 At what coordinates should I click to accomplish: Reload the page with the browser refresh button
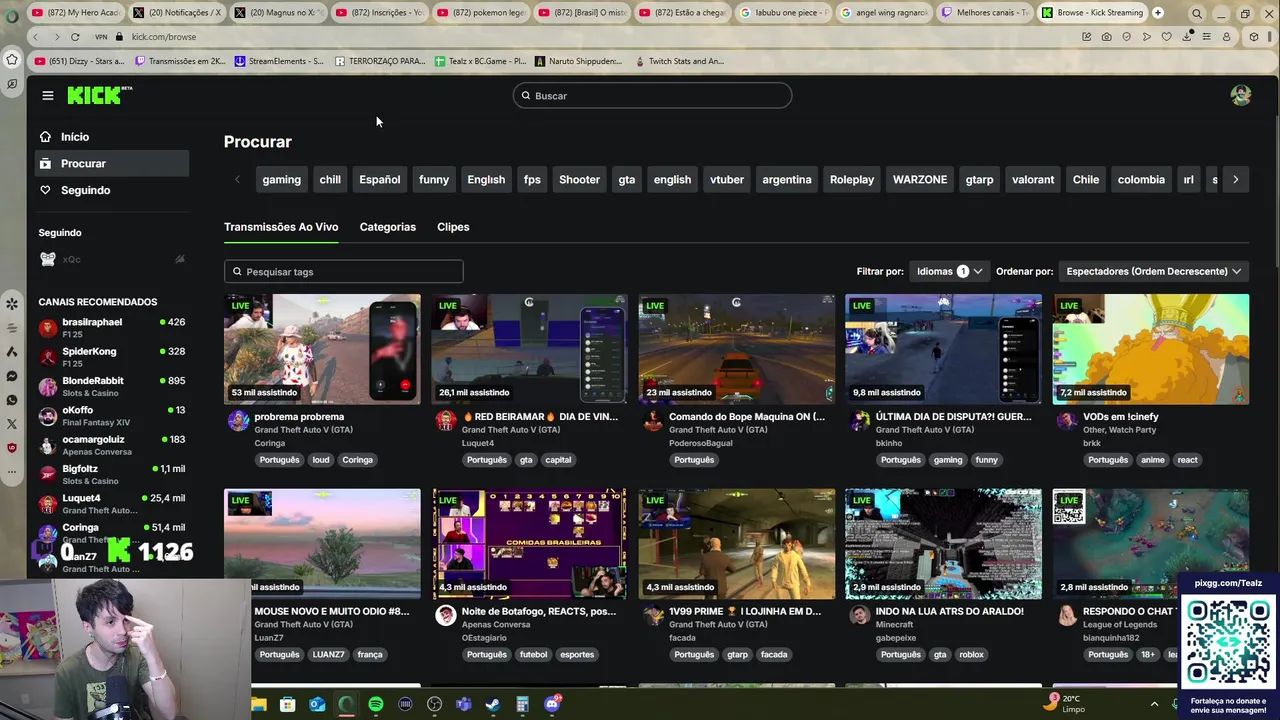(x=75, y=37)
